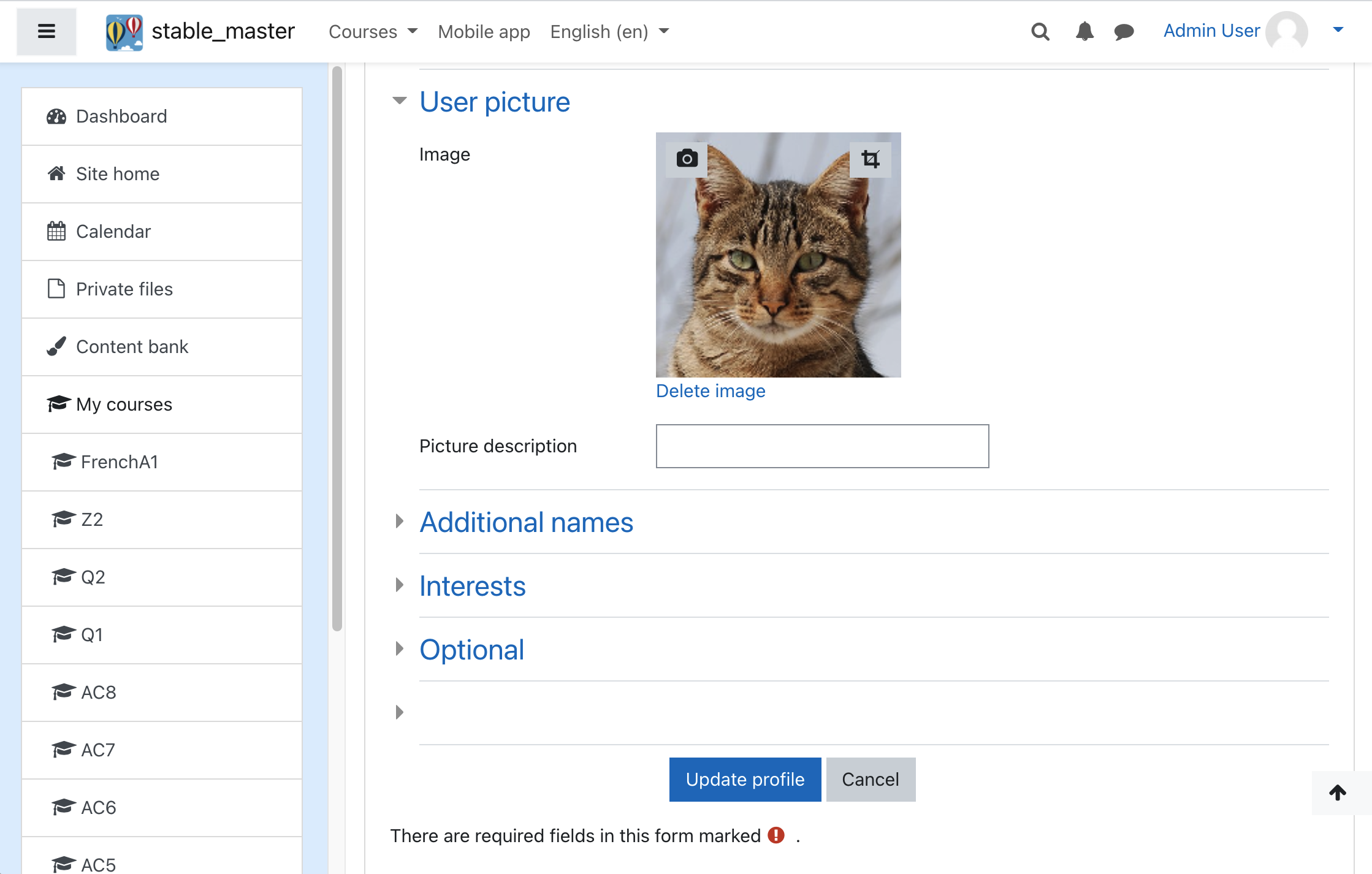The width and height of the screenshot is (1372, 874).
Task: Open the Courses dropdown menu
Action: (x=373, y=31)
